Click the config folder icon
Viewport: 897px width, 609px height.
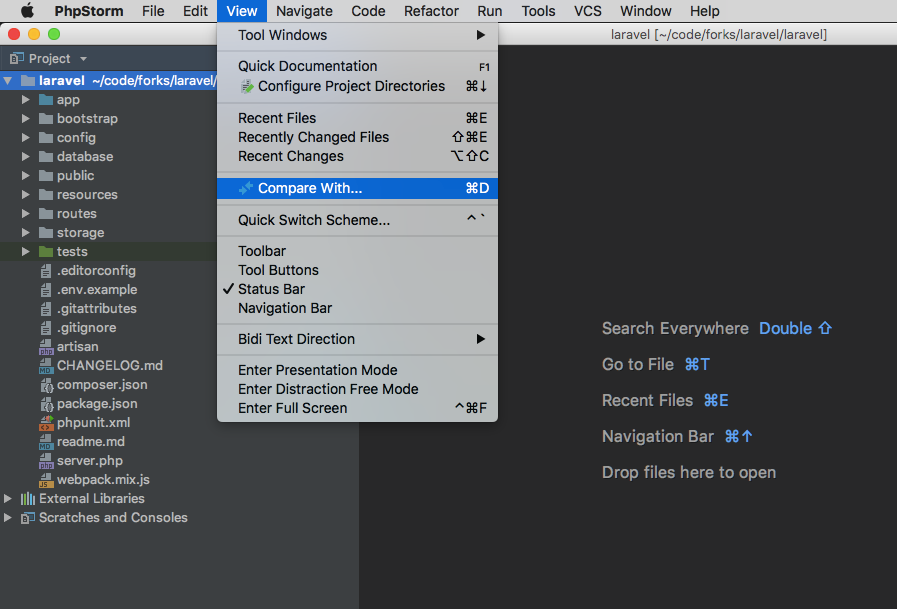click(x=46, y=137)
